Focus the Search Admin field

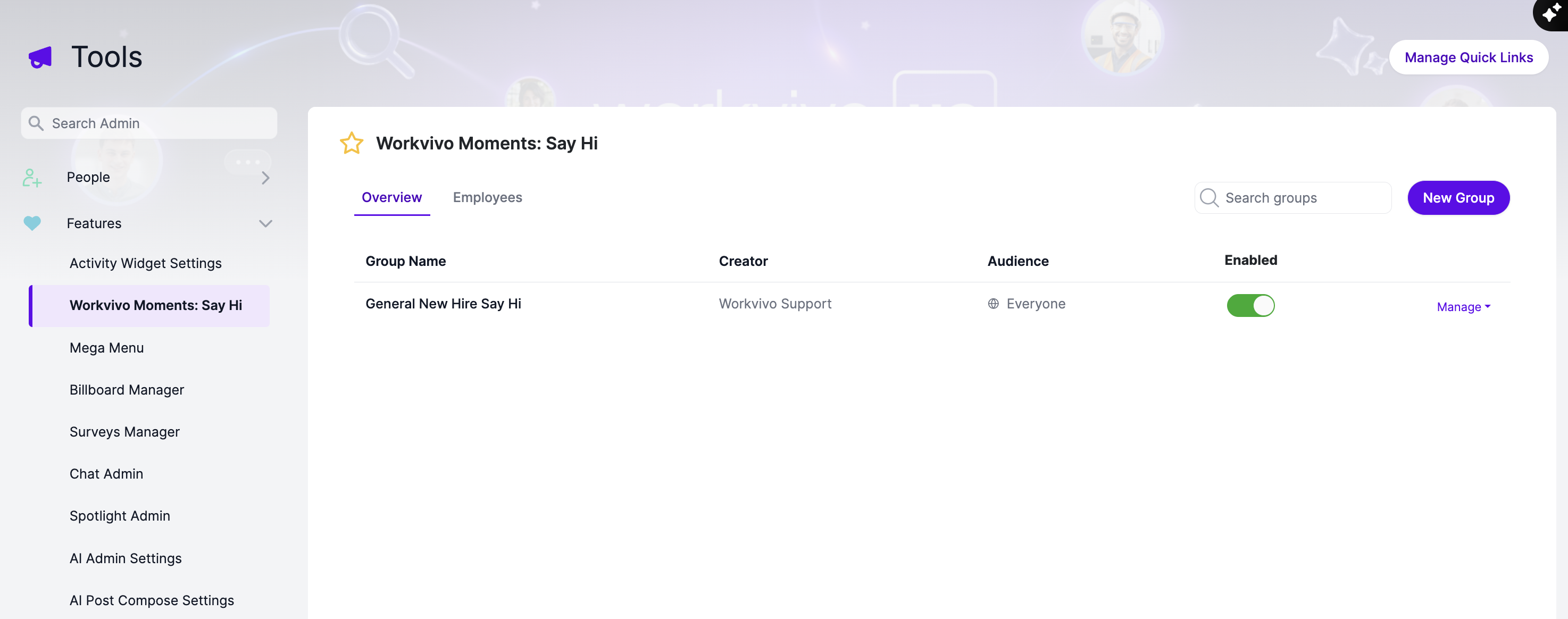(149, 123)
